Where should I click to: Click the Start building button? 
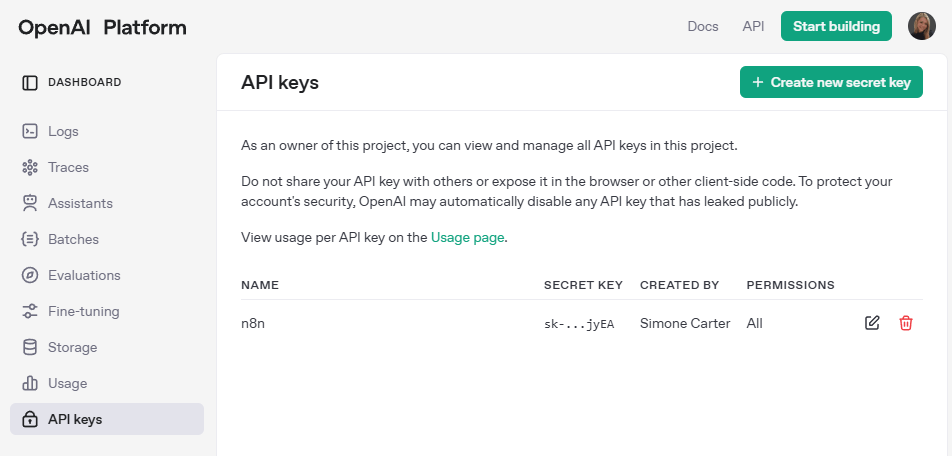(x=836, y=27)
